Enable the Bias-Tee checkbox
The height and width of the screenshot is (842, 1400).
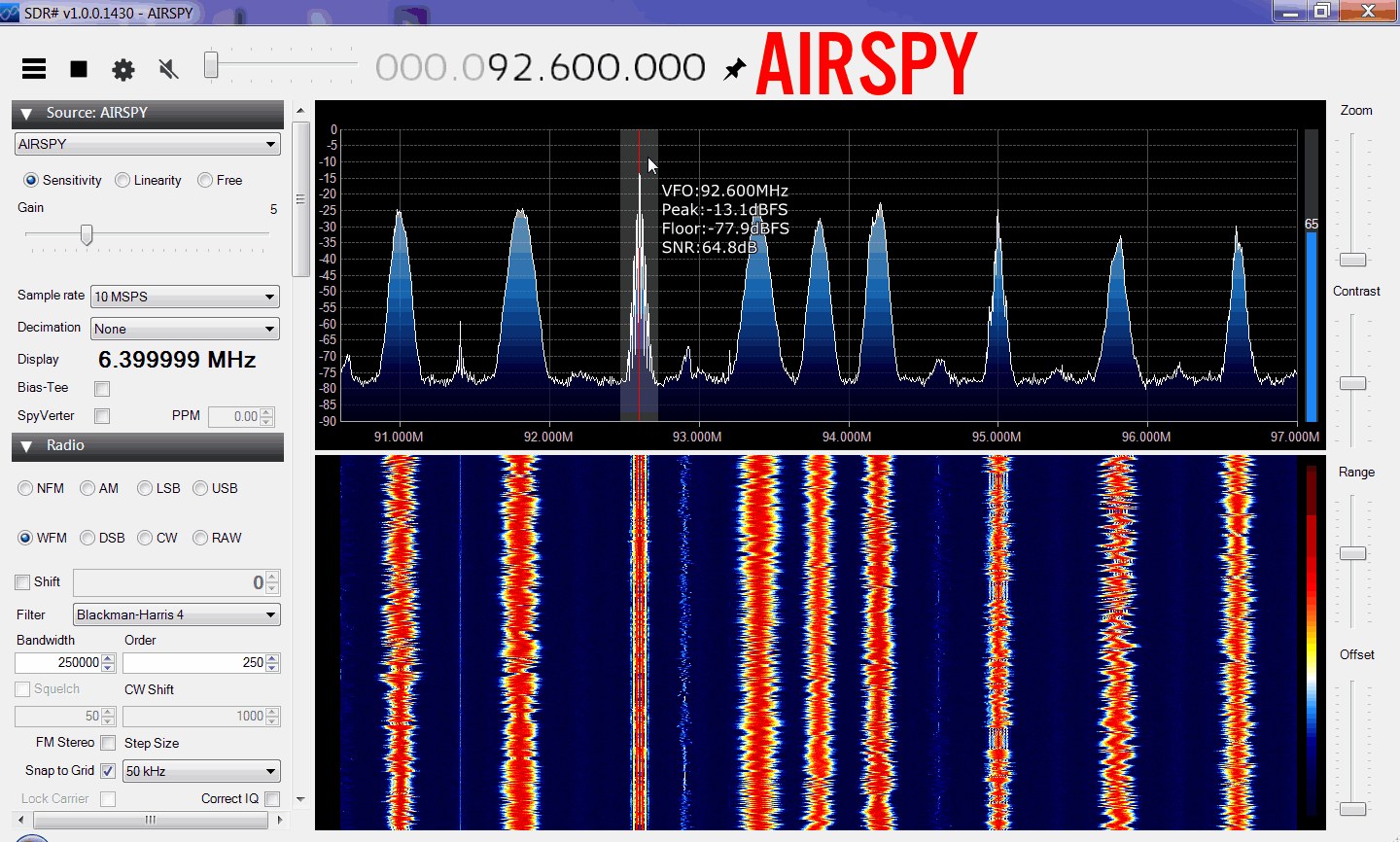102,389
